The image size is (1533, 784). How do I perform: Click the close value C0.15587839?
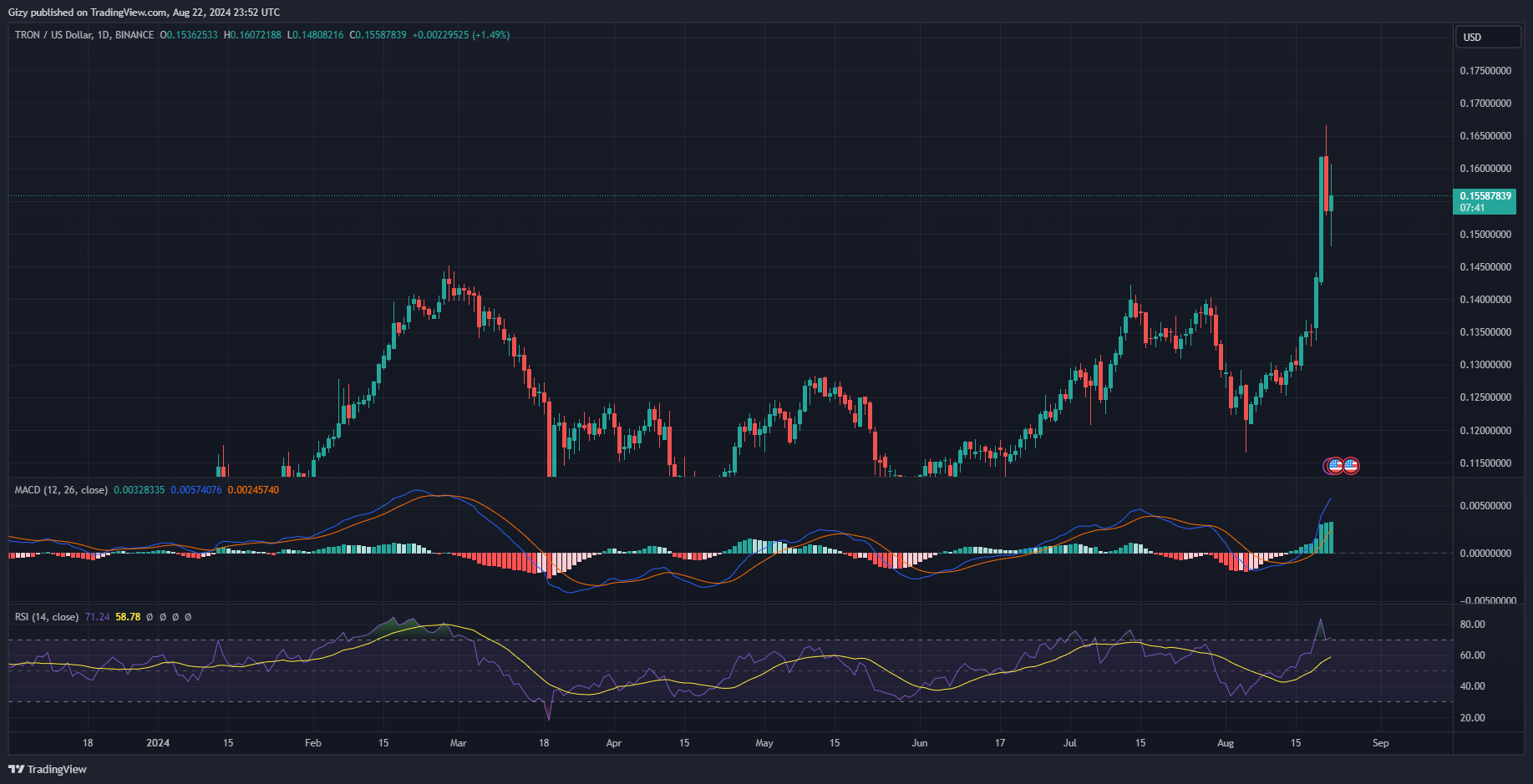tap(378, 35)
